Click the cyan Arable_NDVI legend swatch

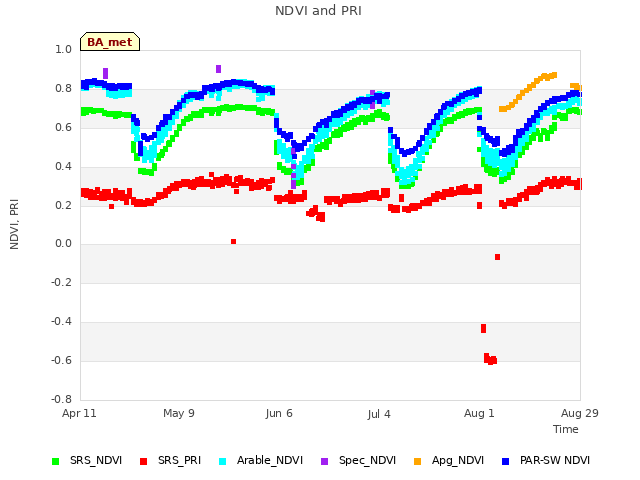[222, 462]
